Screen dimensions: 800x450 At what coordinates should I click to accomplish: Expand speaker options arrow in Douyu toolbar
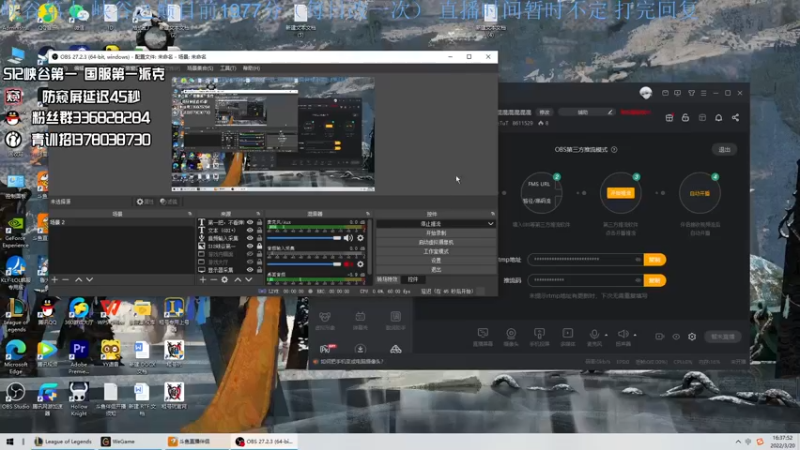tap(635, 335)
